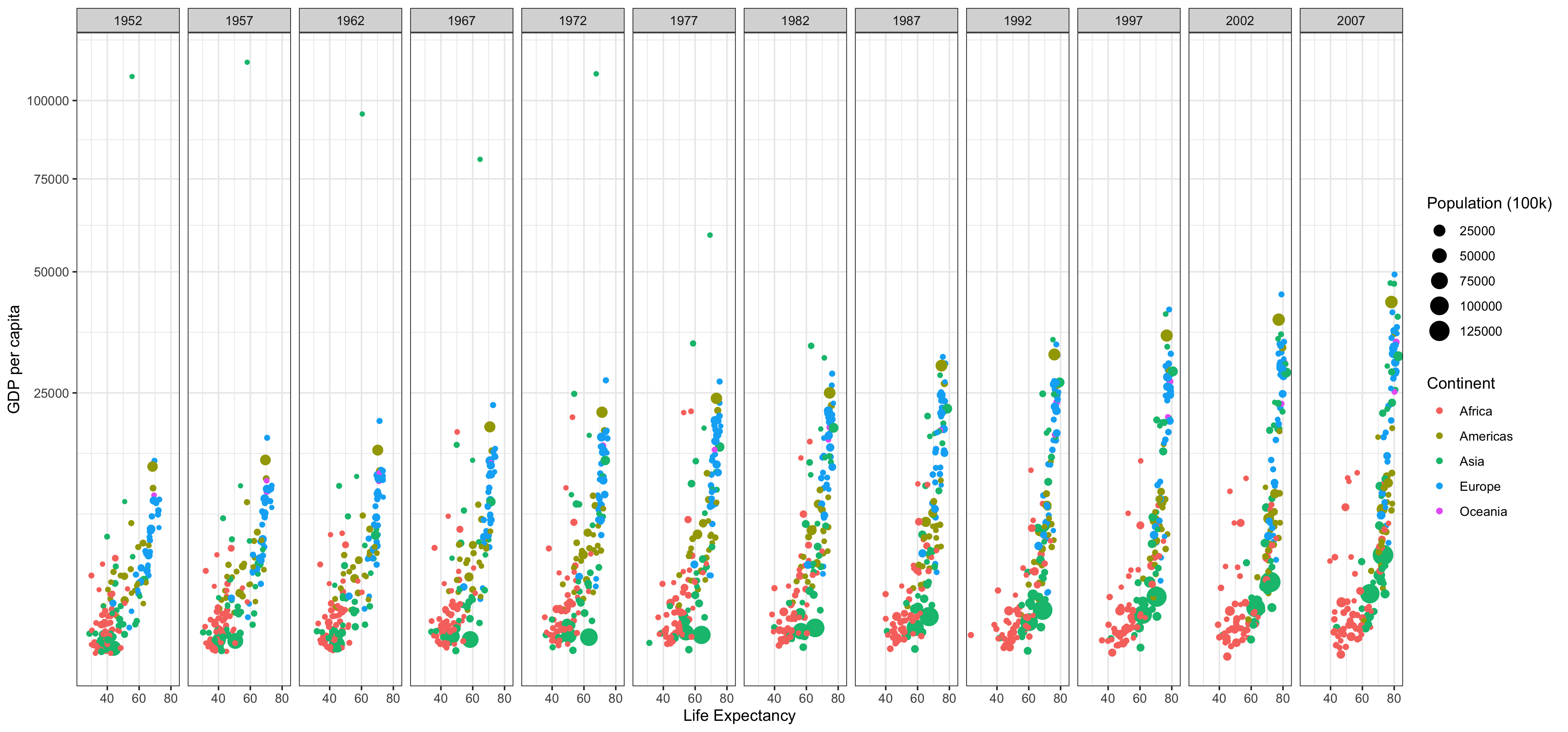Click the high-GDP outlier point in 1957
Screen dimensions: 1568x732
click(x=246, y=62)
